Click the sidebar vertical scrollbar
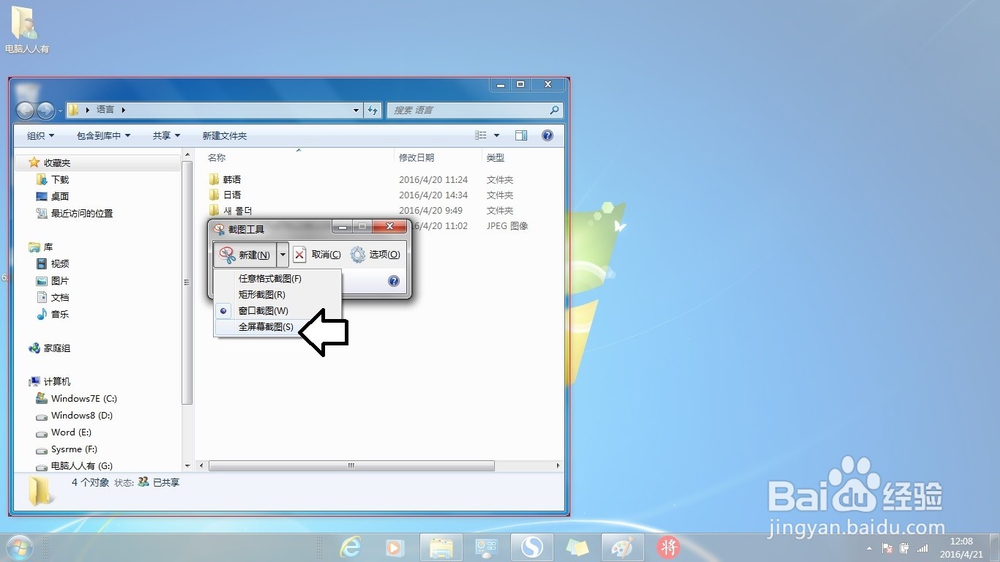This screenshot has height=562, width=1000. 187,282
